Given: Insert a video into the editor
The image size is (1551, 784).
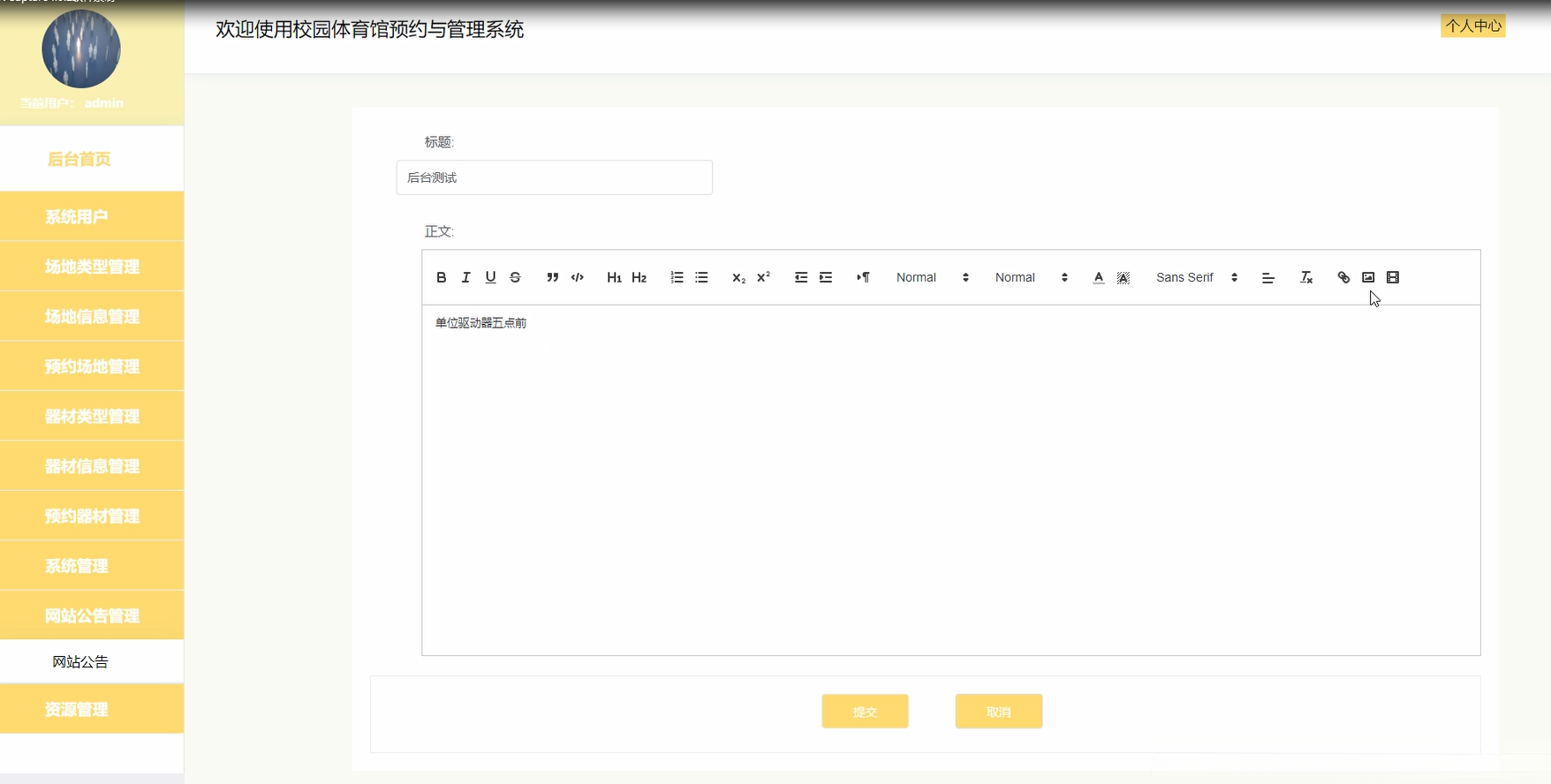Looking at the screenshot, I should (1393, 277).
